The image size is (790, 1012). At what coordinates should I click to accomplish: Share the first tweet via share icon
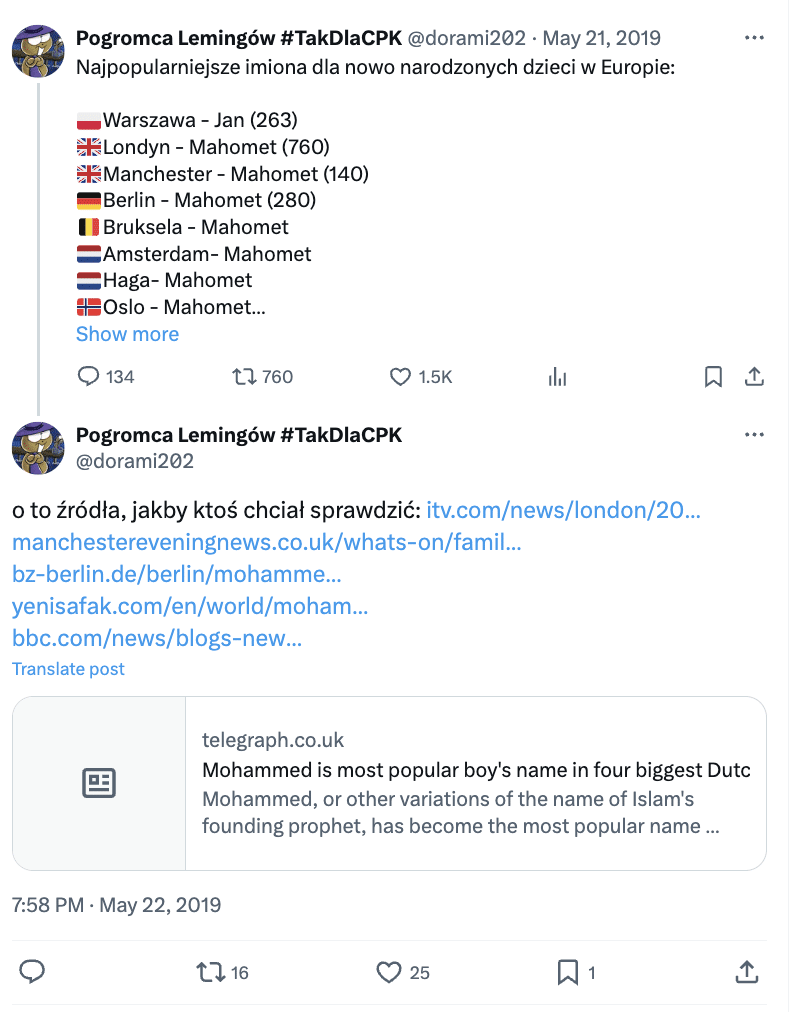point(755,377)
